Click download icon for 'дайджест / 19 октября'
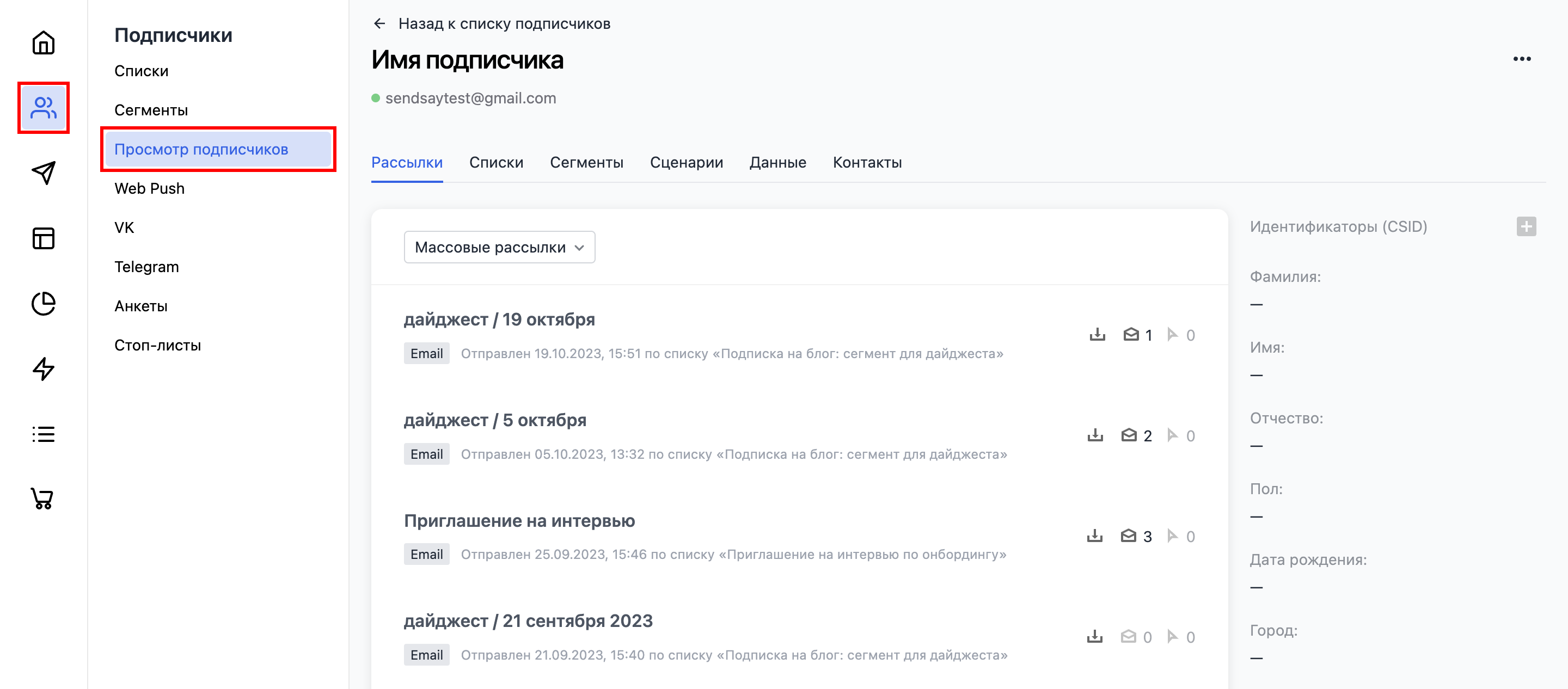Screen dimensions: 1568x689 click(x=1097, y=335)
